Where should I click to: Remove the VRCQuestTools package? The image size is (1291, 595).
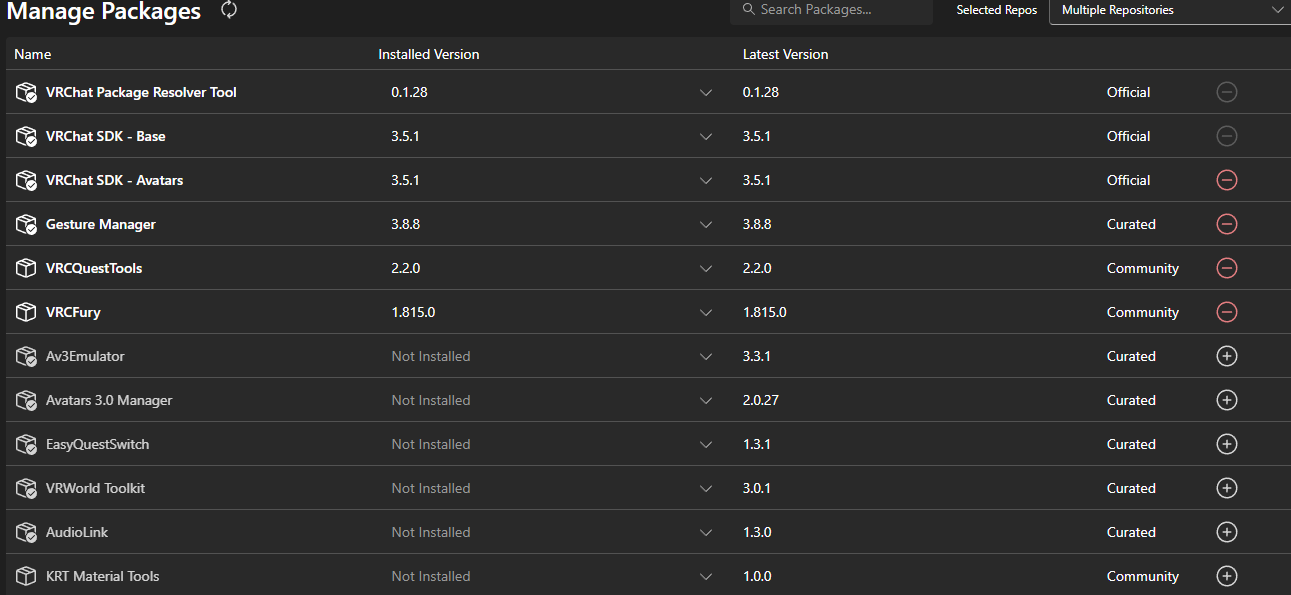[1227, 268]
